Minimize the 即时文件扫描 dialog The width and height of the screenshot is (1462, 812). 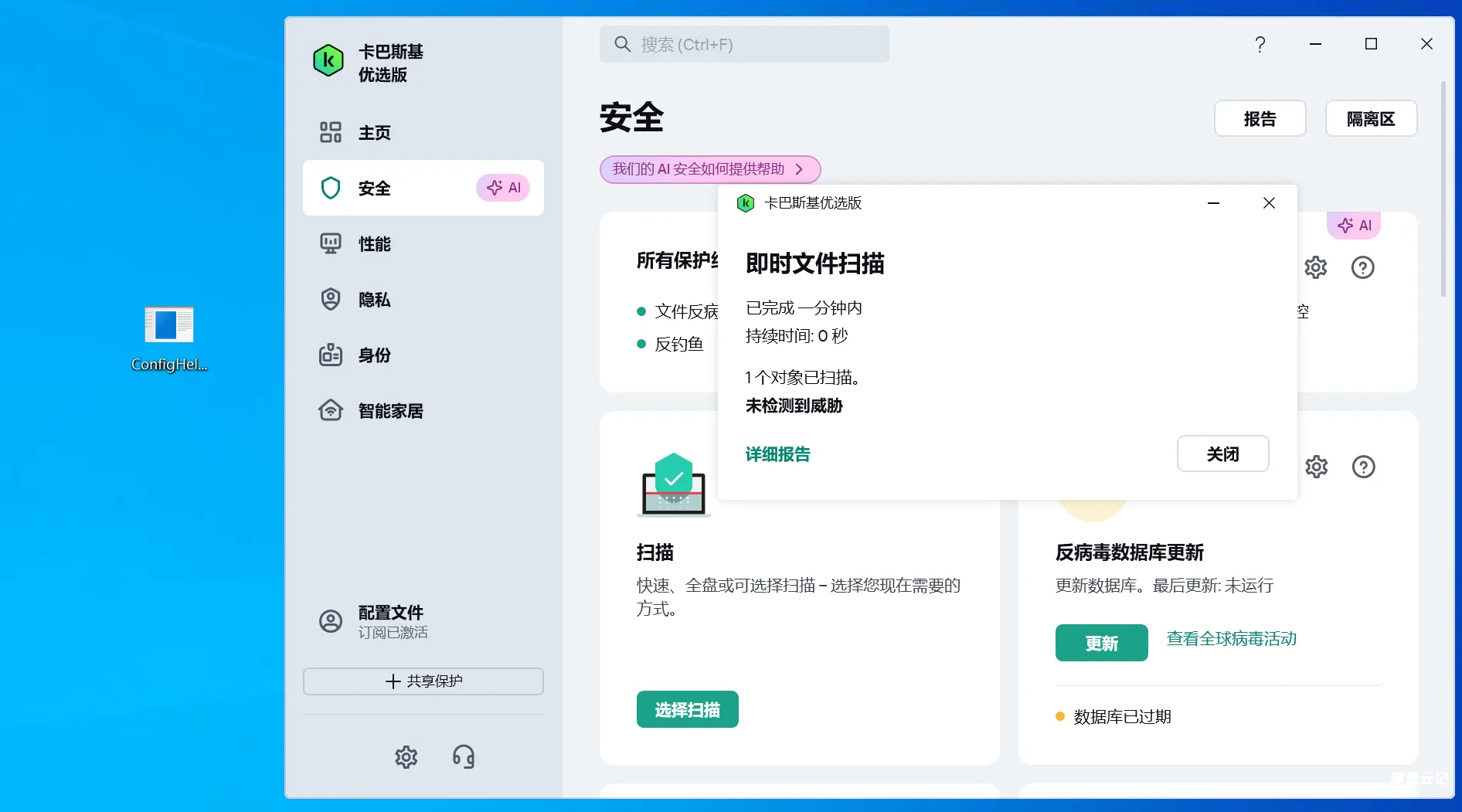point(1213,203)
